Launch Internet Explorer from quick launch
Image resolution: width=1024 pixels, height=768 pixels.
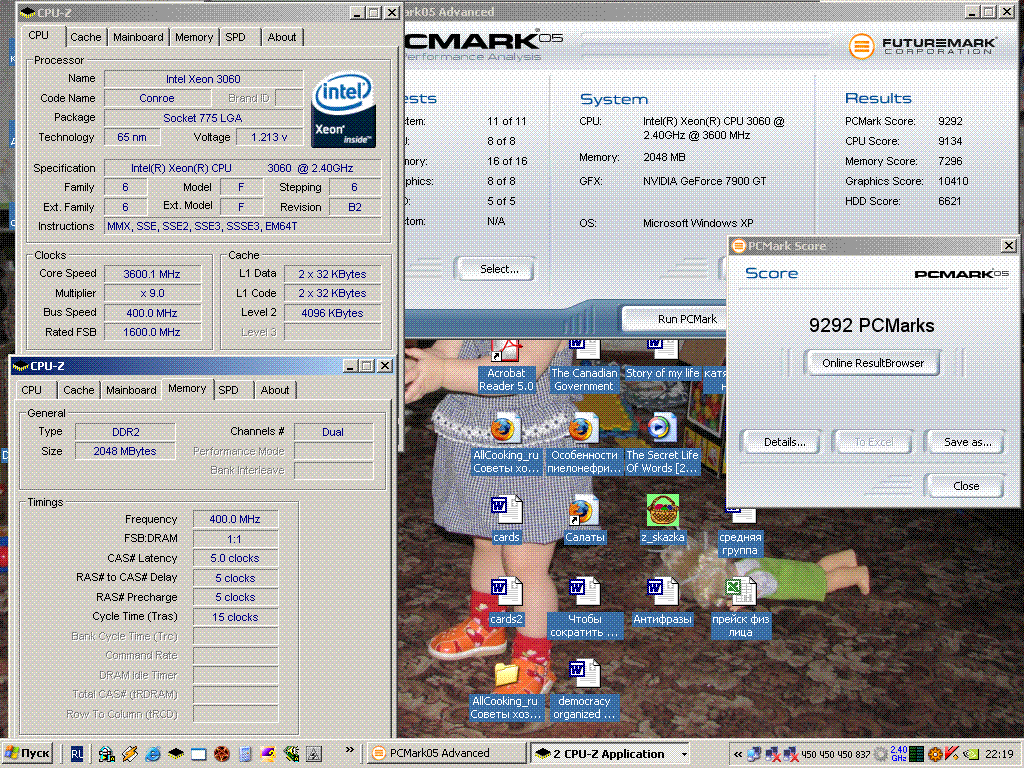coord(153,754)
